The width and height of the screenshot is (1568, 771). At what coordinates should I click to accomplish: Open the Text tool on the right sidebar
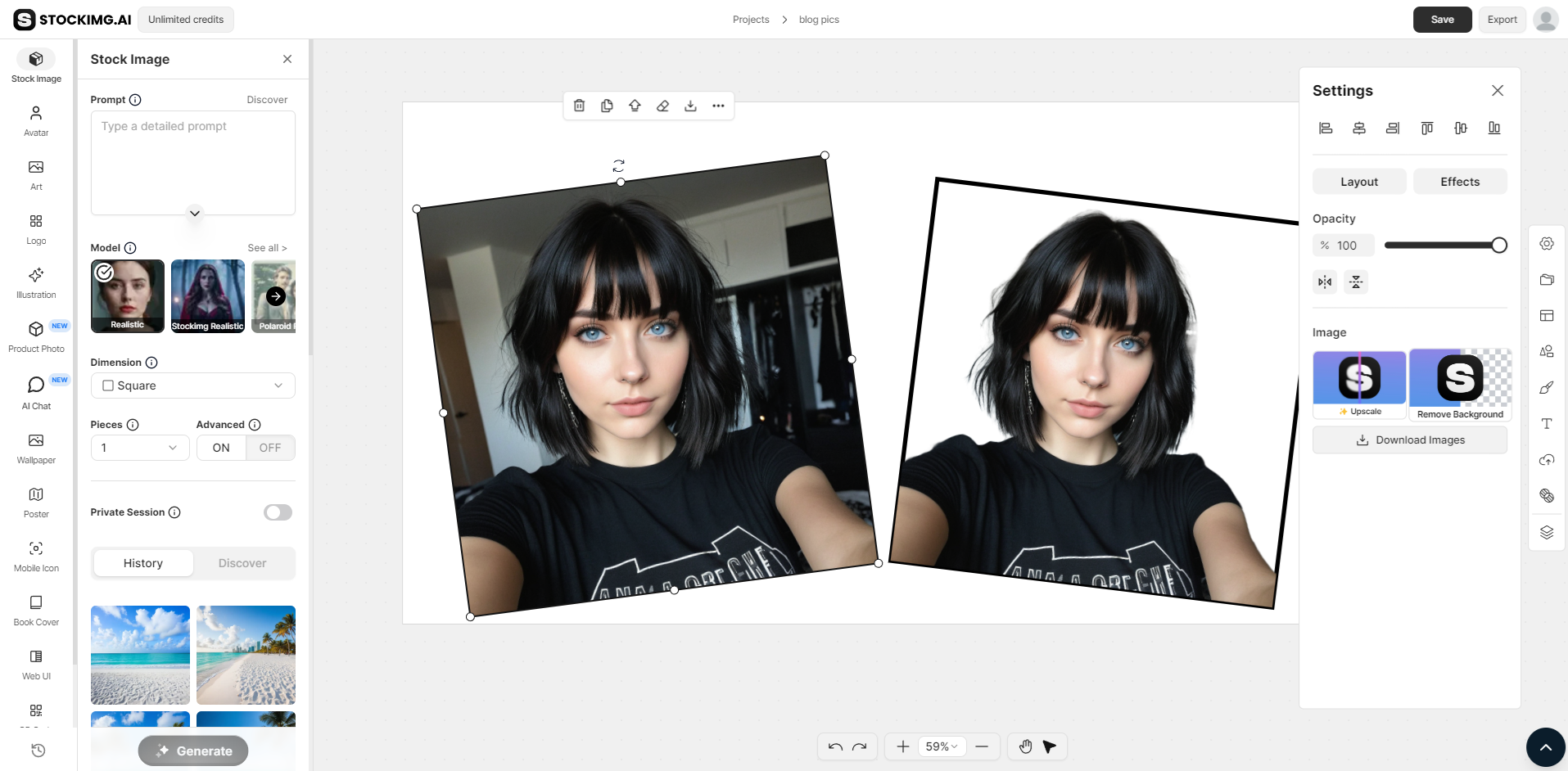pyautogui.click(x=1547, y=423)
